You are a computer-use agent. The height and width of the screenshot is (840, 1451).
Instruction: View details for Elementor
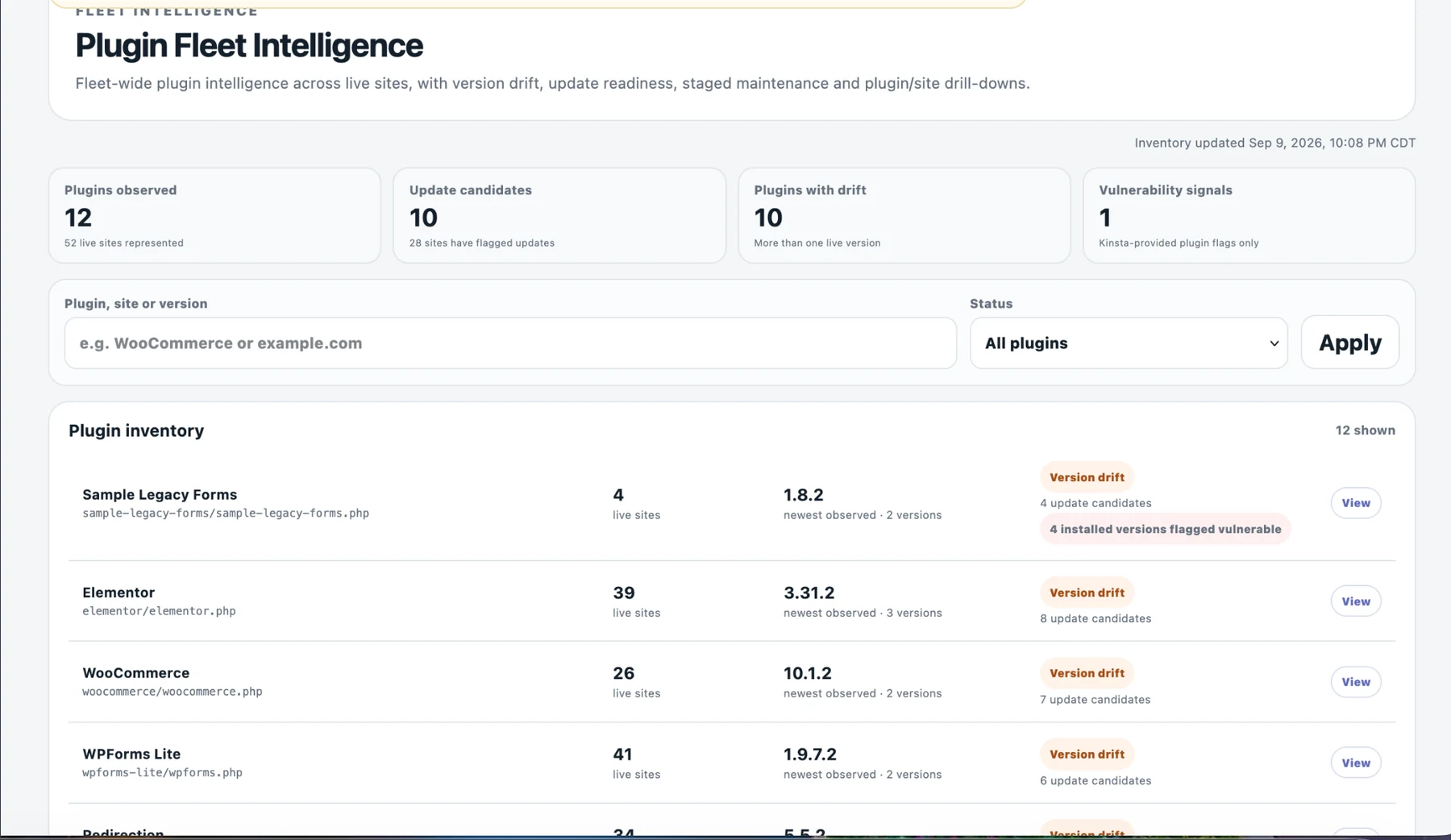(x=1356, y=601)
